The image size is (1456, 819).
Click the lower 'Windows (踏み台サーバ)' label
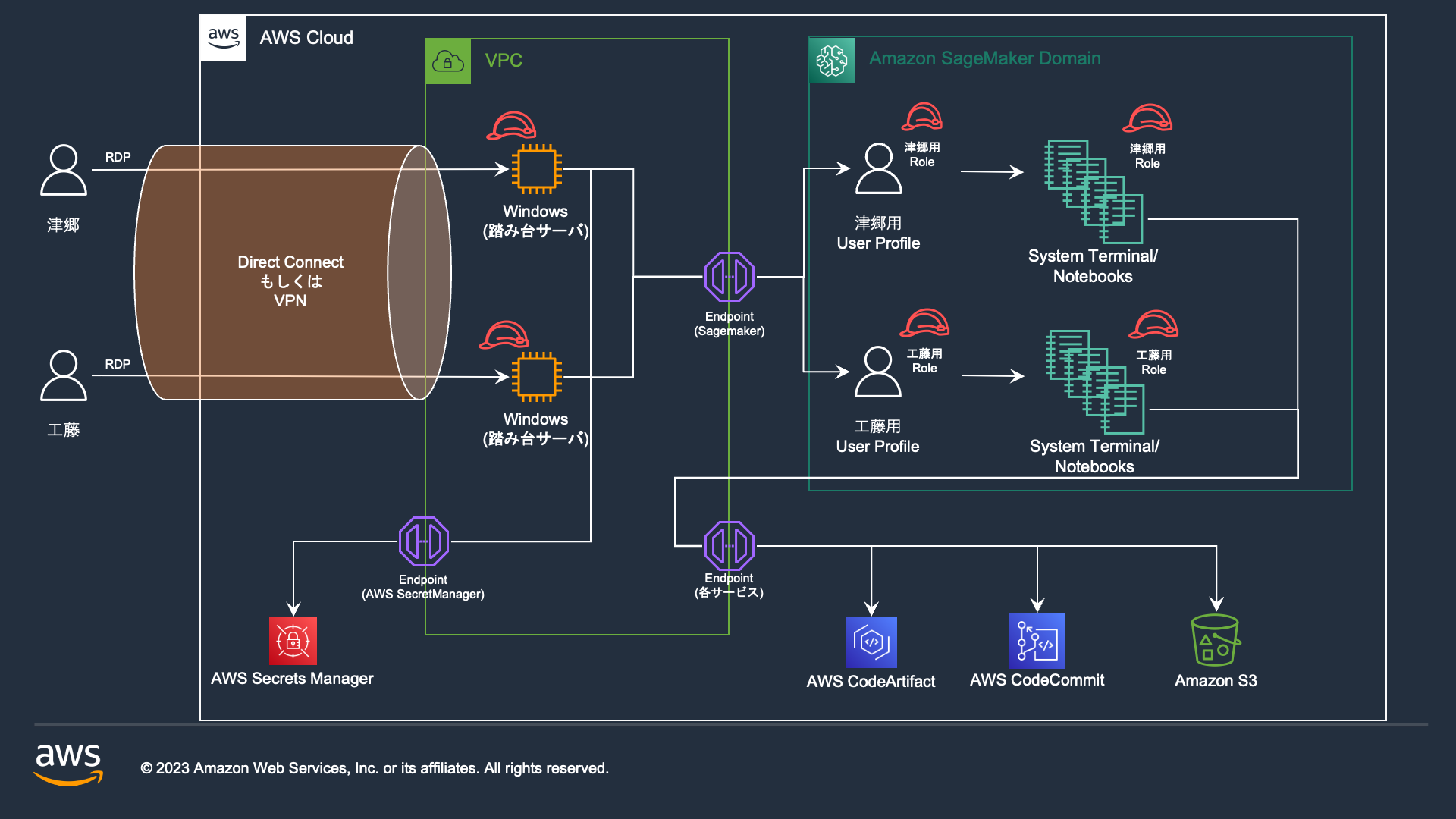pos(535,428)
